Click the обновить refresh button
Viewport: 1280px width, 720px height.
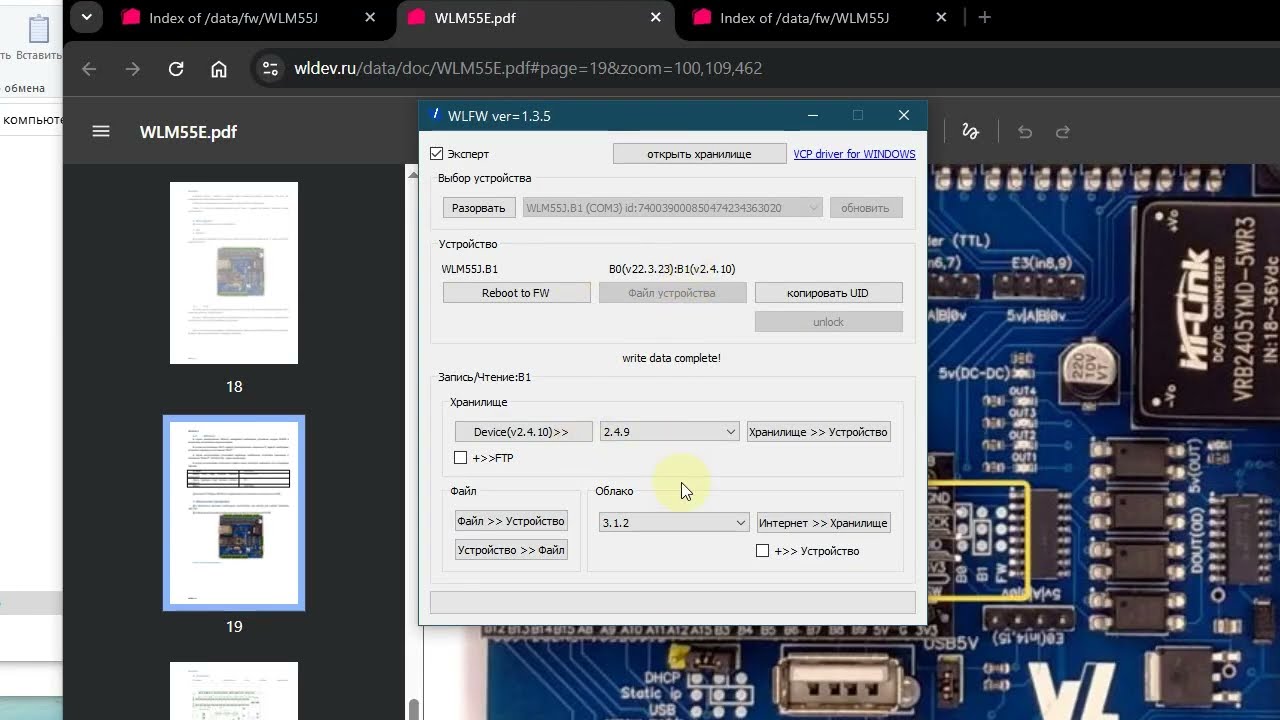[x=865, y=208]
